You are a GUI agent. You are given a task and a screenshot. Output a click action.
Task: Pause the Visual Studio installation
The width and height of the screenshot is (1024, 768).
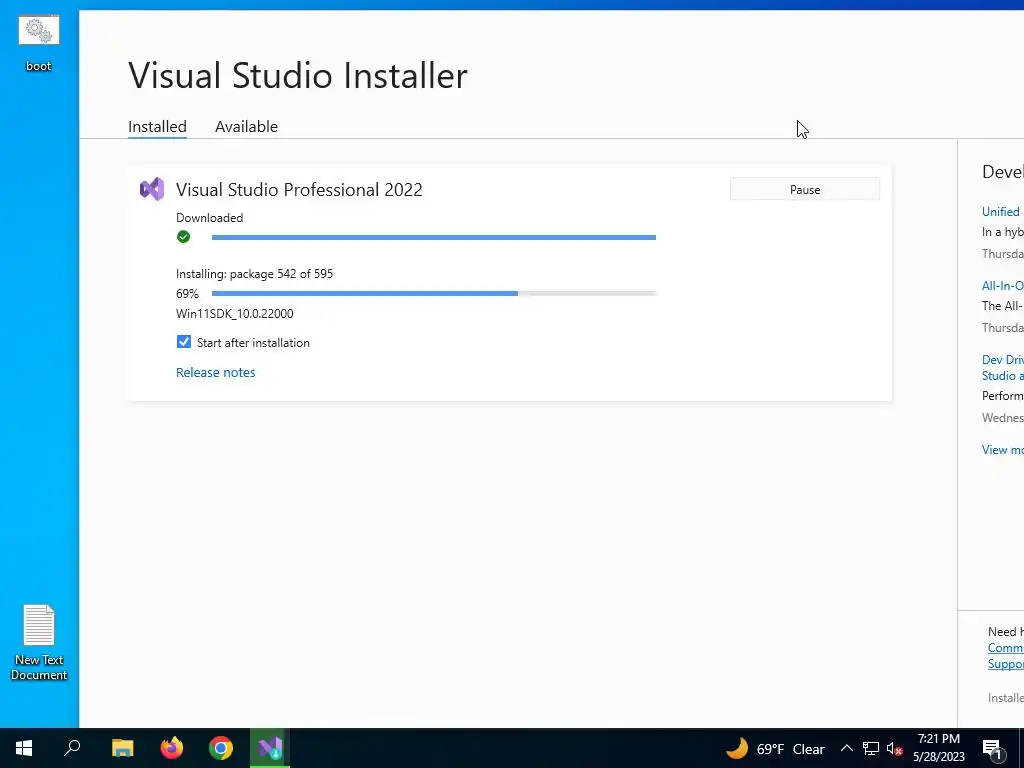805,189
